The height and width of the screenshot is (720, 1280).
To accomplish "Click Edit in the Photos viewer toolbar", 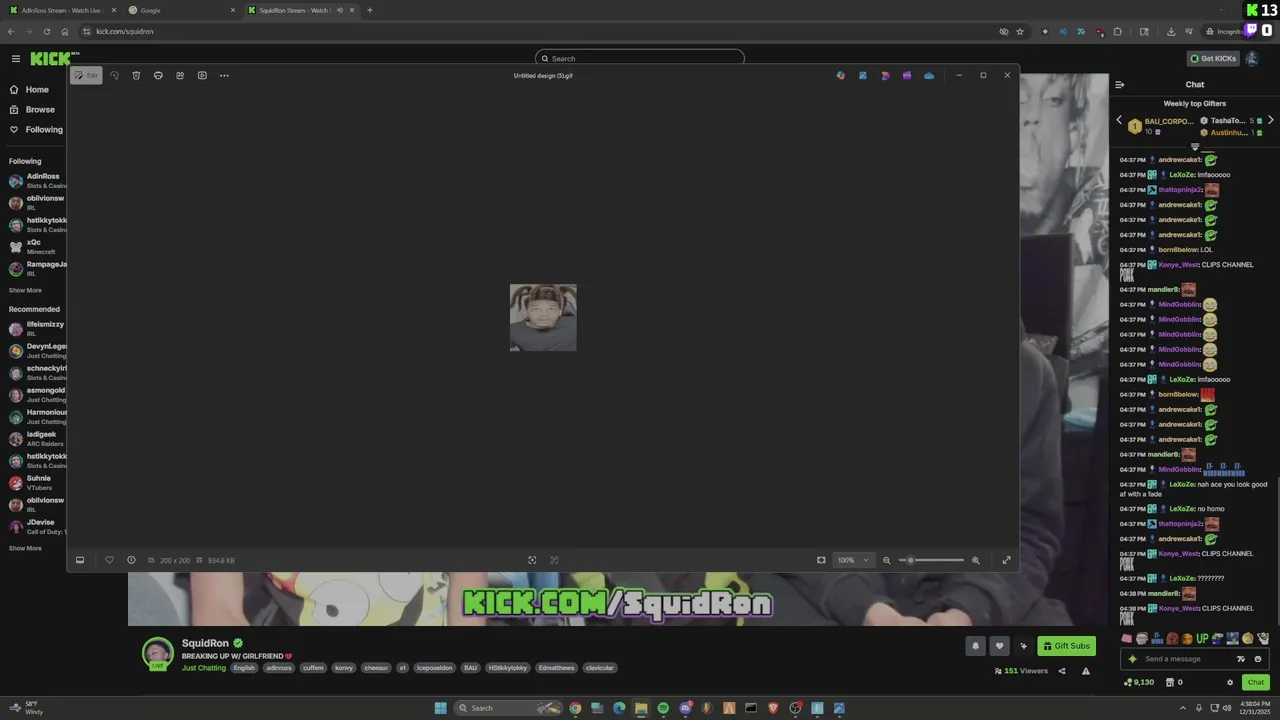I will (86, 75).
